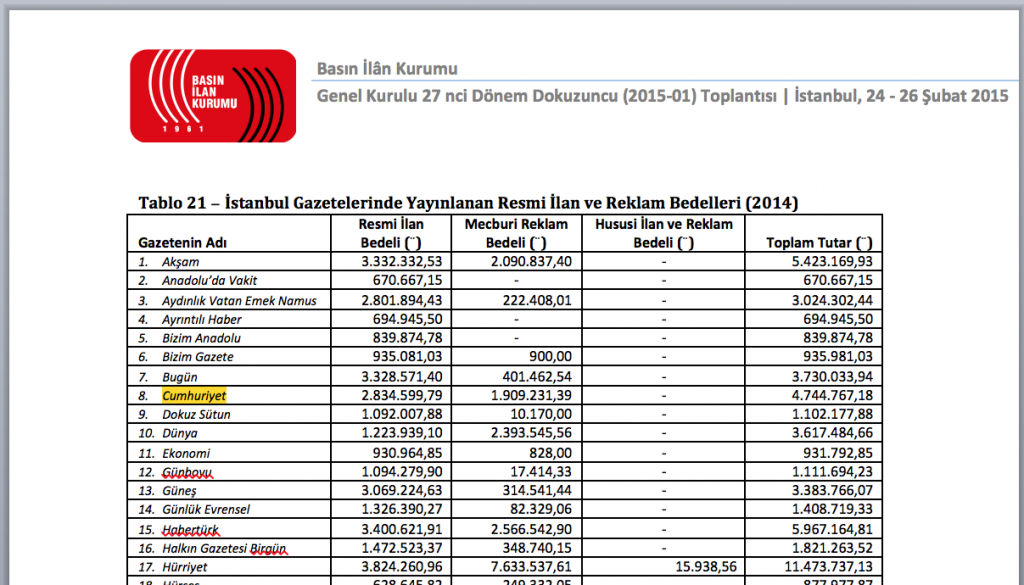Click the value '222.408,01'
Screen dimensions: 1024x585
537,301
